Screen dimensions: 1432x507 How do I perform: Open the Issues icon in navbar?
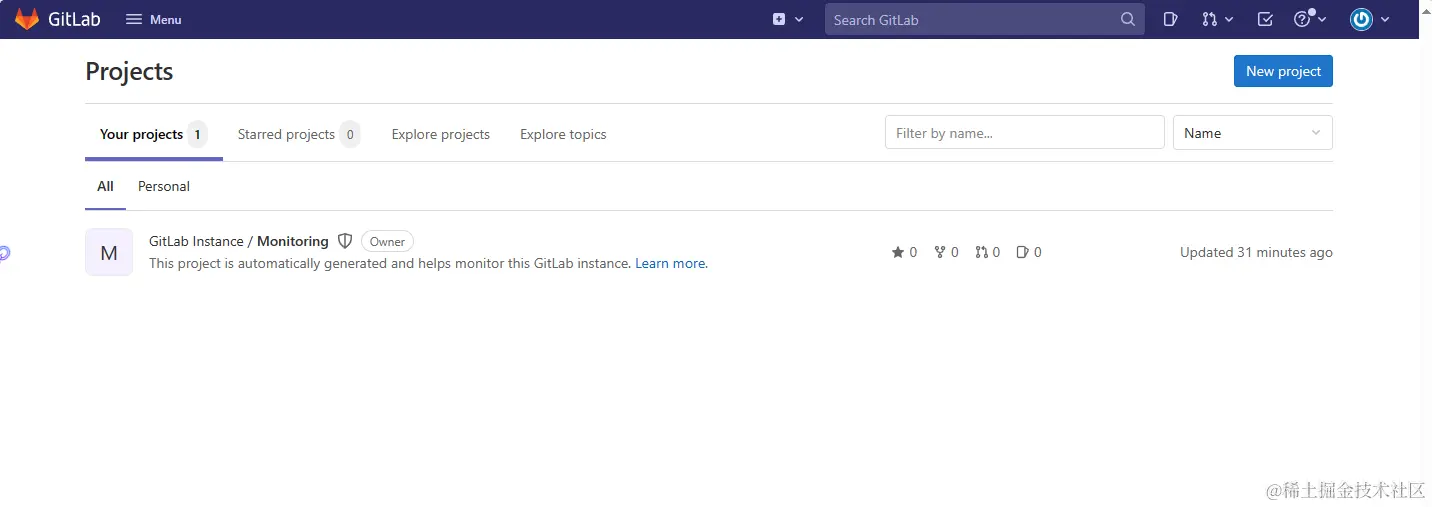[1171, 19]
